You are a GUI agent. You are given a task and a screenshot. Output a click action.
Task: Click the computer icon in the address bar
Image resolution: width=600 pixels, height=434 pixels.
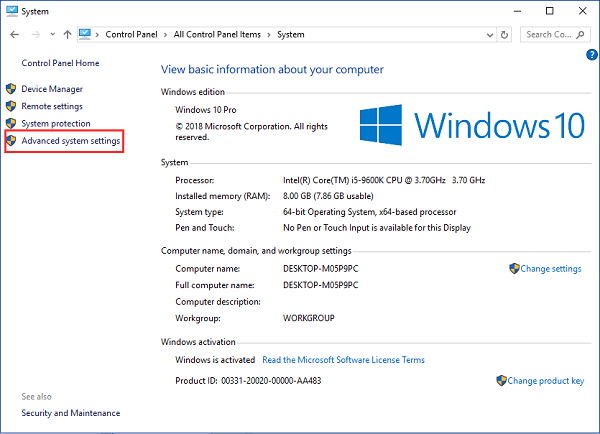(85, 34)
